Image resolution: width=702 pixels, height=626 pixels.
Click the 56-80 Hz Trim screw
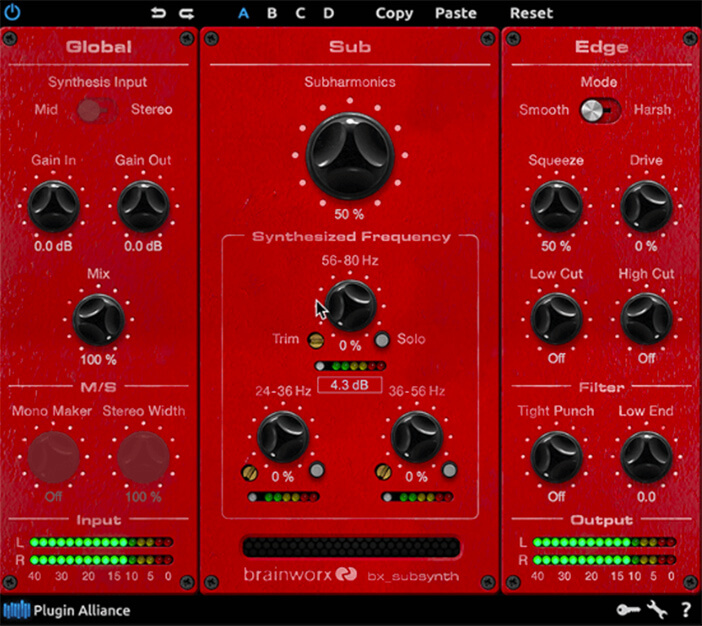tap(316, 340)
